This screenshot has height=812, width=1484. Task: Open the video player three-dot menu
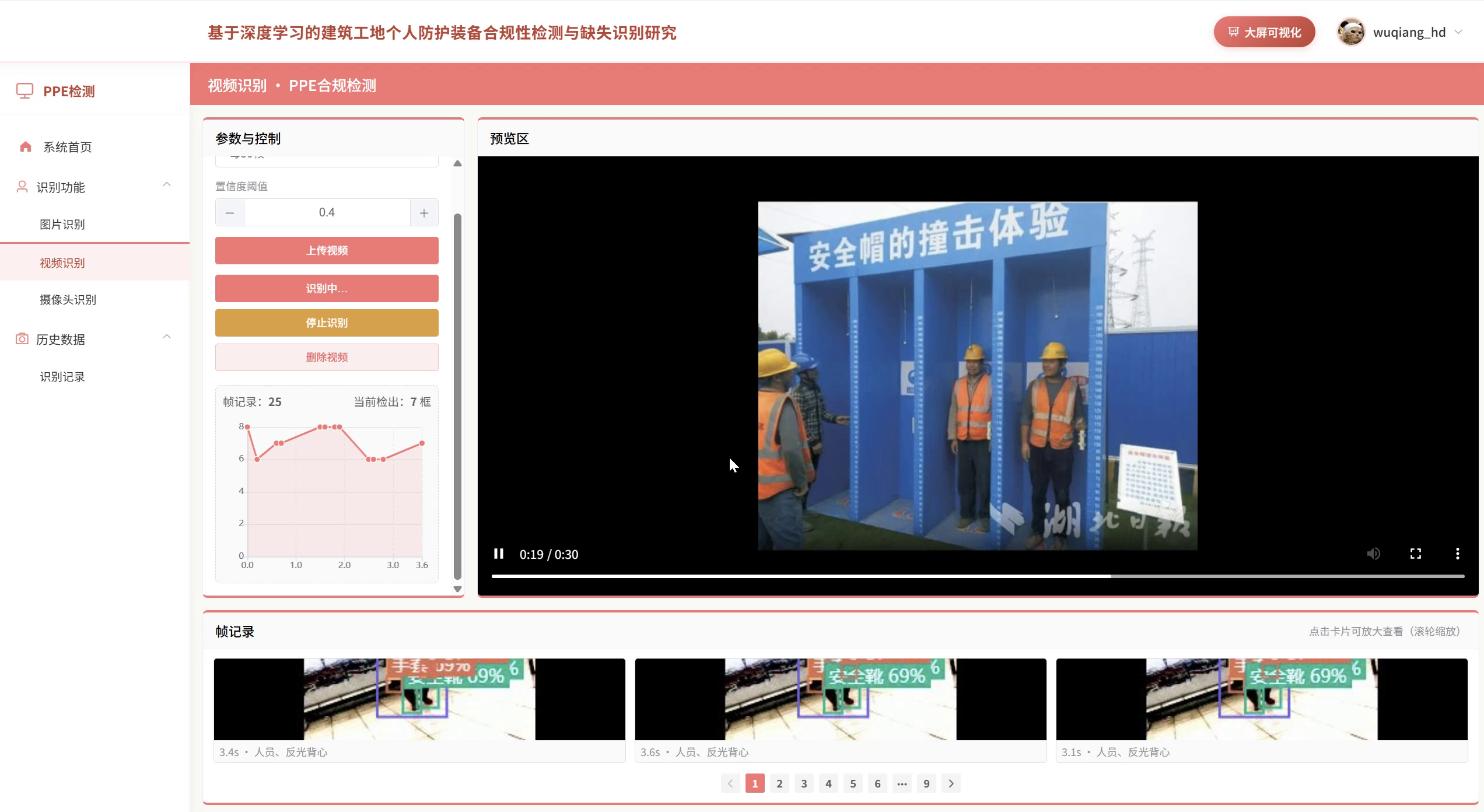point(1458,554)
